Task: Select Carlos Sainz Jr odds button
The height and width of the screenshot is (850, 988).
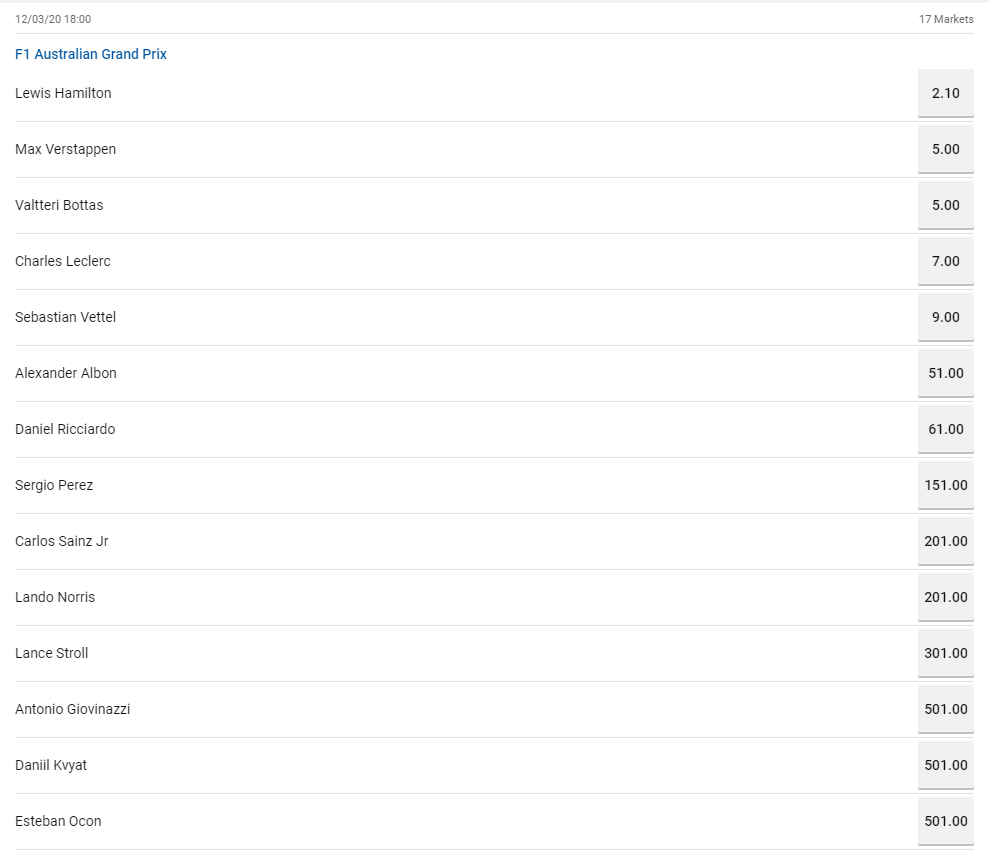Action: pos(945,541)
